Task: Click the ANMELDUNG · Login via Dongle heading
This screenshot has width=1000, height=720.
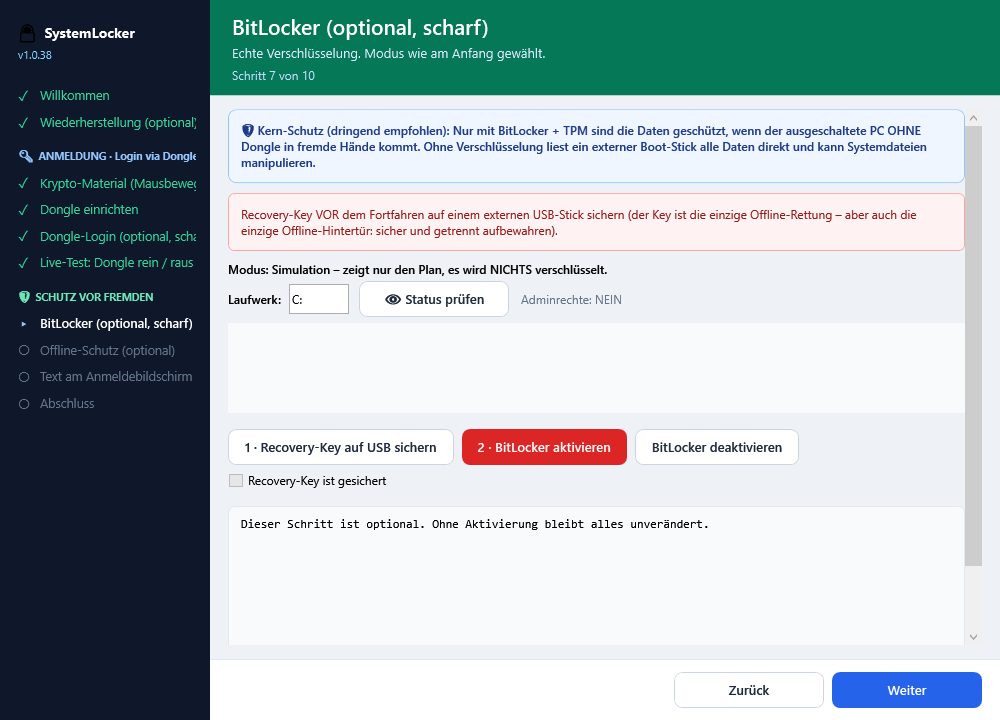Action: pyautogui.click(x=117, y=156)
